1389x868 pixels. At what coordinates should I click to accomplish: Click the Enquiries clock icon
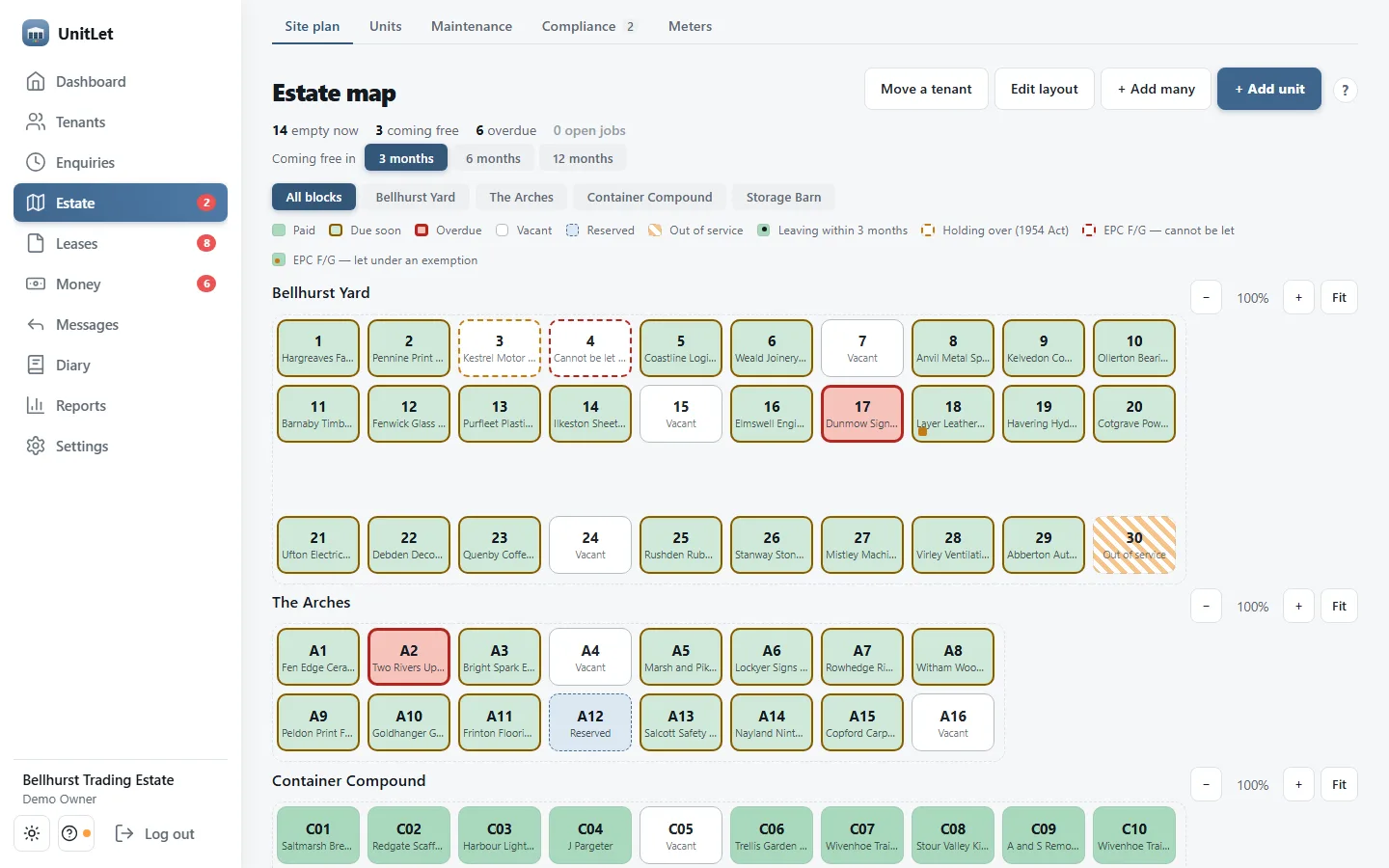36,163
